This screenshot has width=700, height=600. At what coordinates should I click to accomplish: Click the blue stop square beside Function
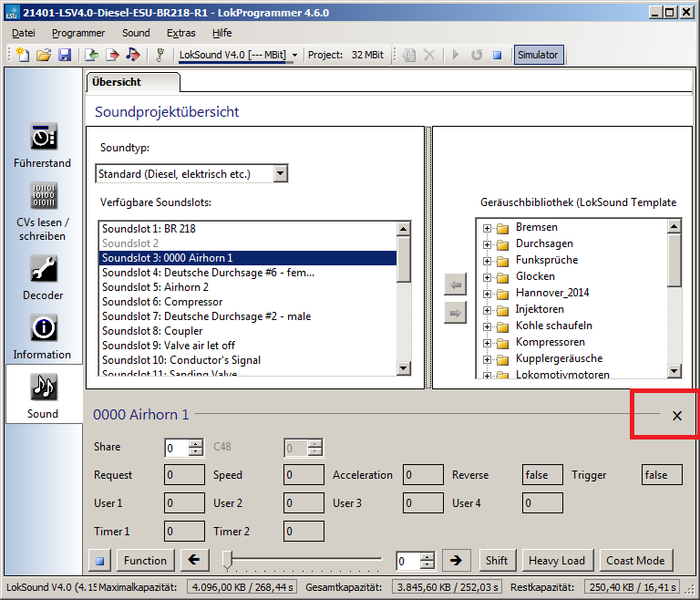[100, 561]
